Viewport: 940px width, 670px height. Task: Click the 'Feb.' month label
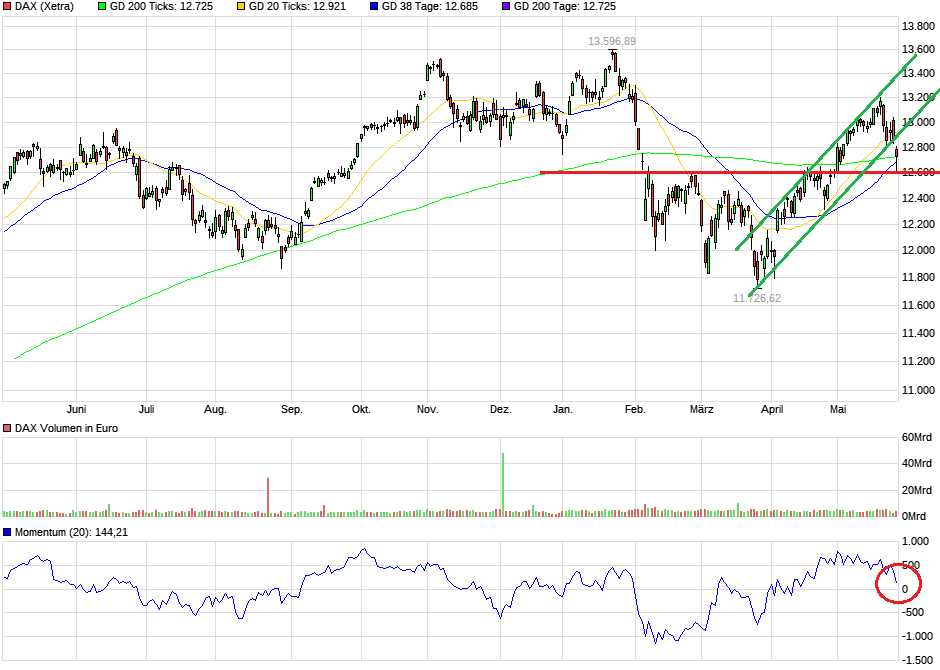[635, 409]
